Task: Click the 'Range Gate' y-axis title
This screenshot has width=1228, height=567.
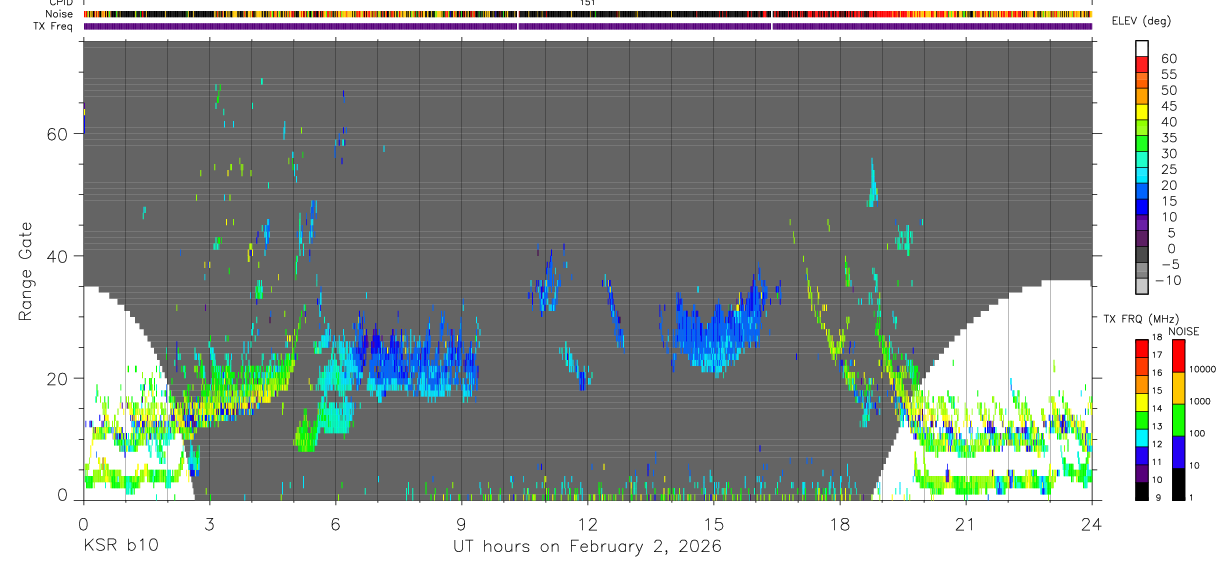Action: click(28, 272)
